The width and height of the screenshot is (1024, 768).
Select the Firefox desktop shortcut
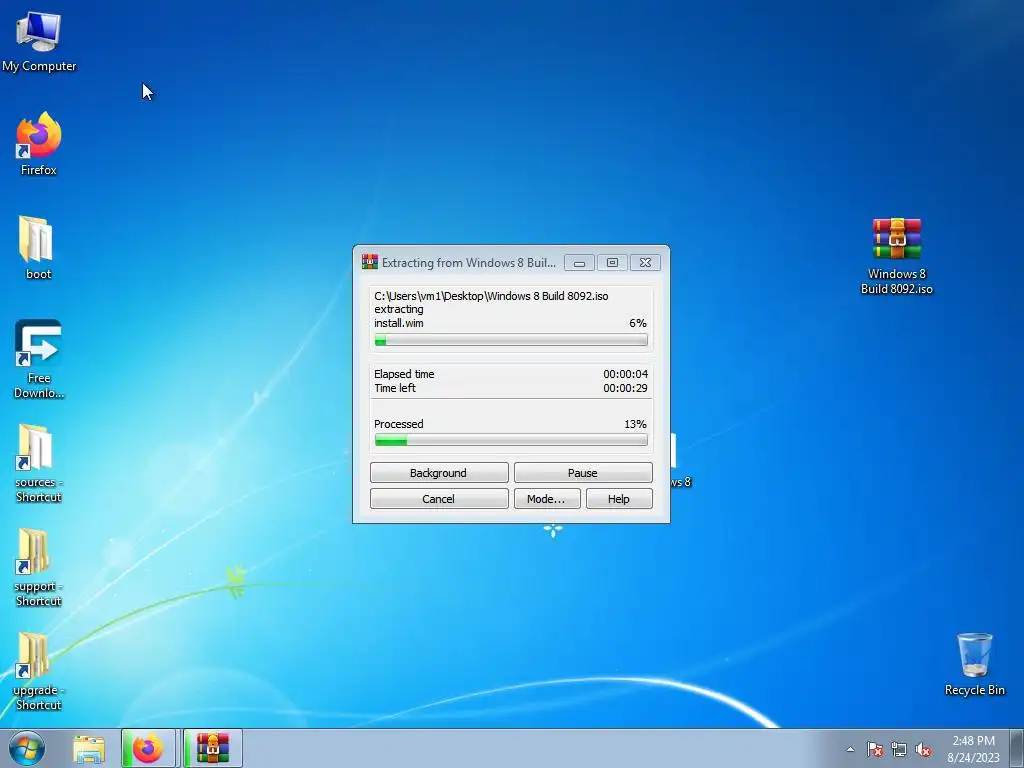point(39,144)
